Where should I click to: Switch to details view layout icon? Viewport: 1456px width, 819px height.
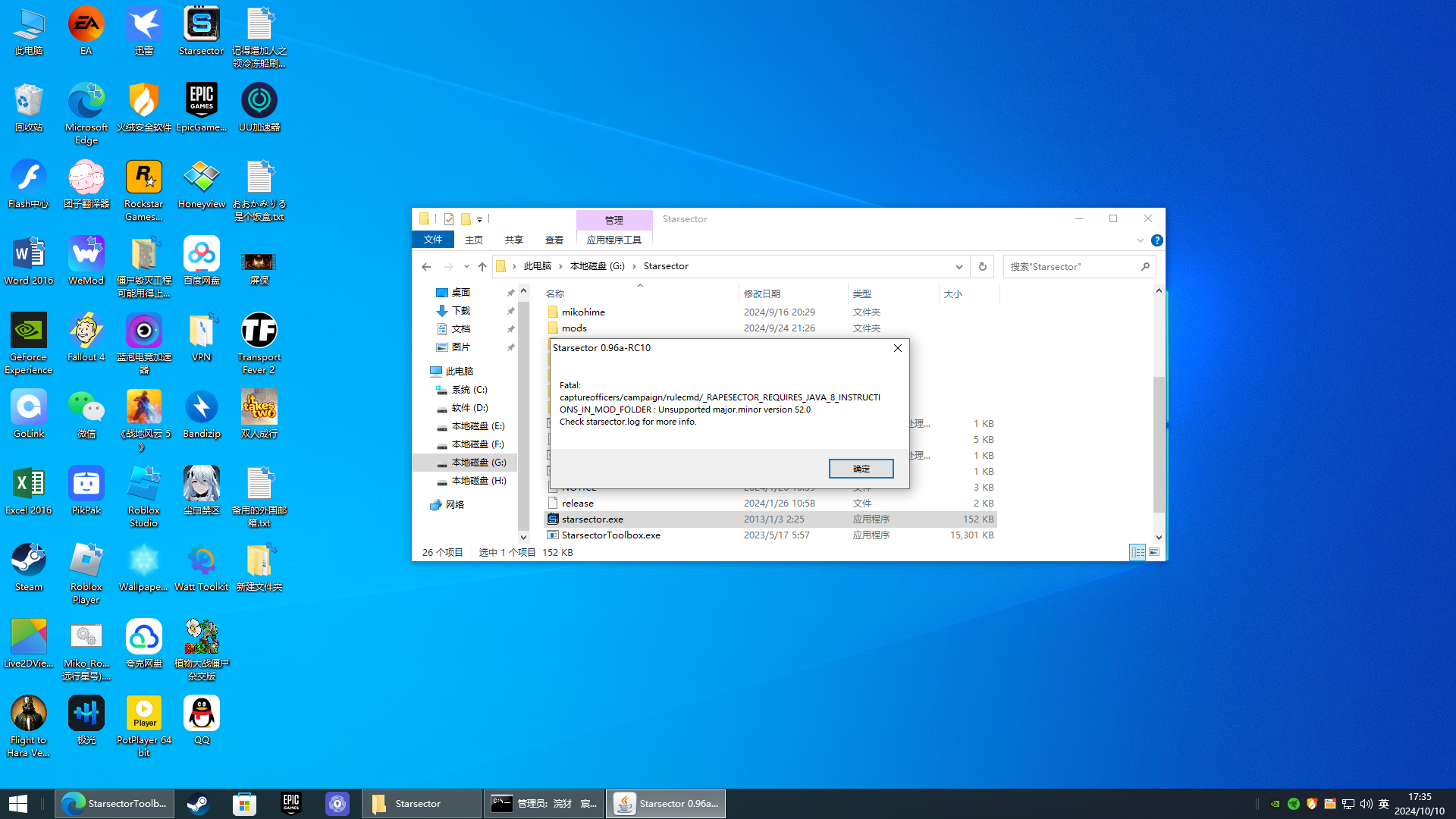pos(1137,552)
